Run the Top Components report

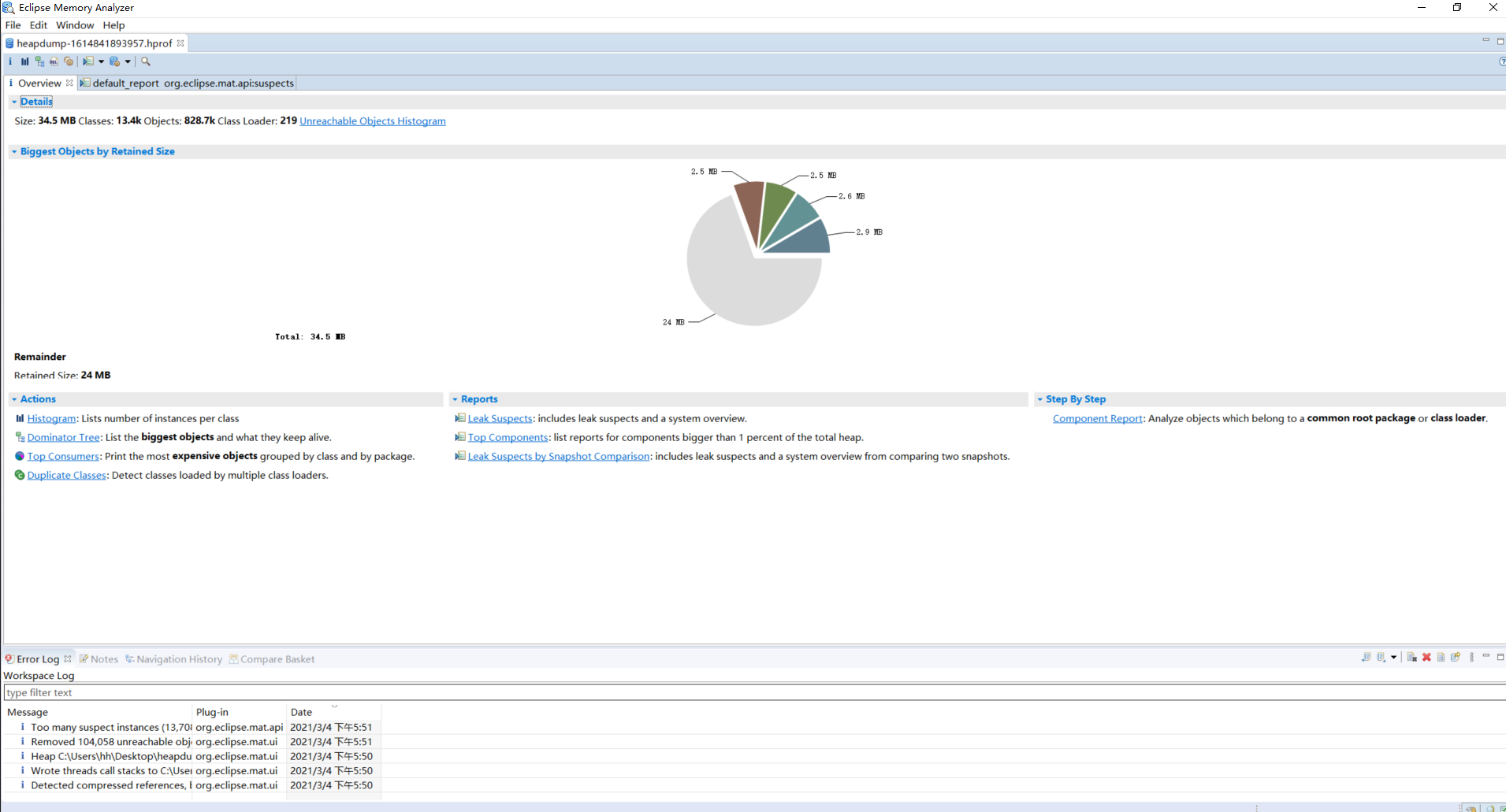pyautogui.click(x=508, y=437)
